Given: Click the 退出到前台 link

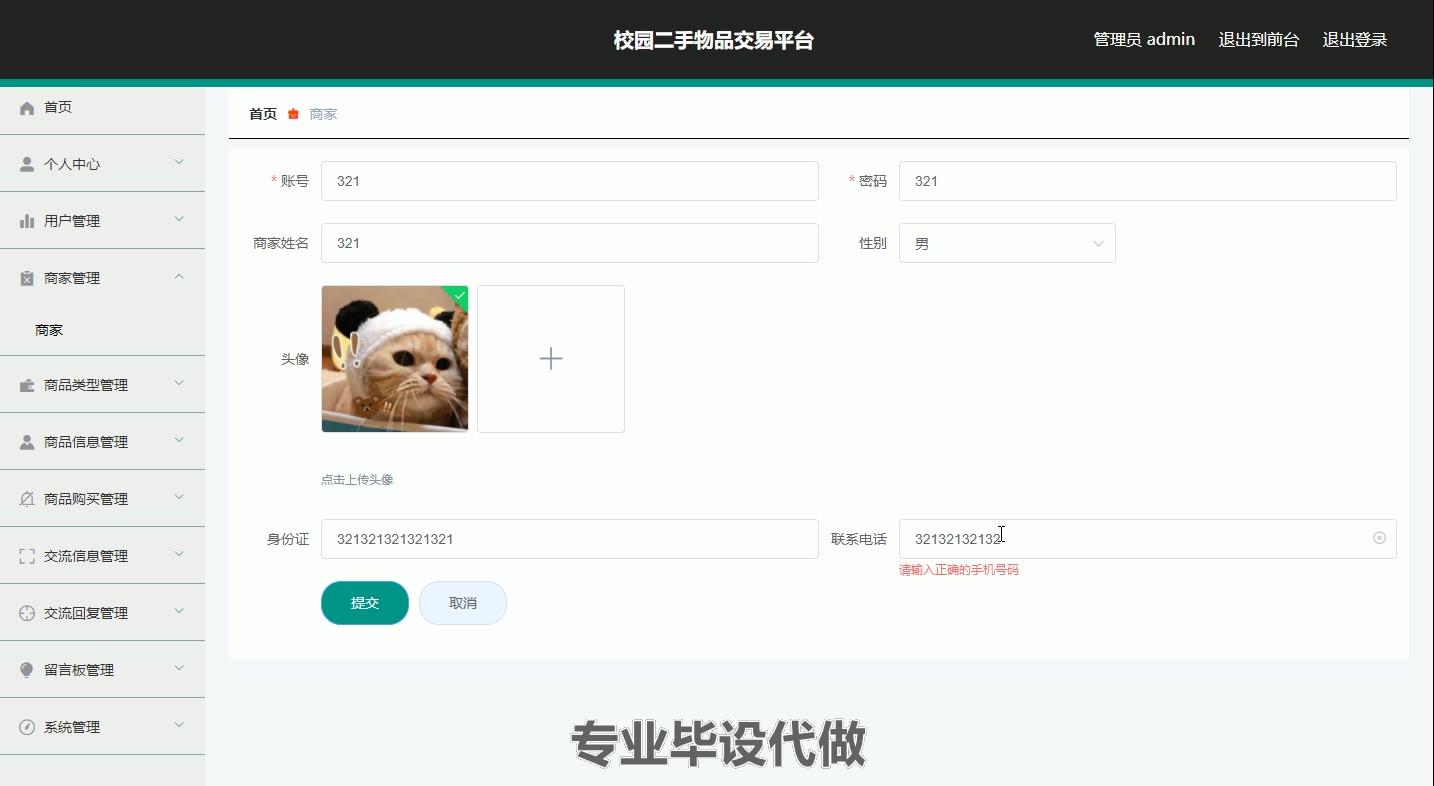Looking at the screenshot, I should tap(1259, 40).
